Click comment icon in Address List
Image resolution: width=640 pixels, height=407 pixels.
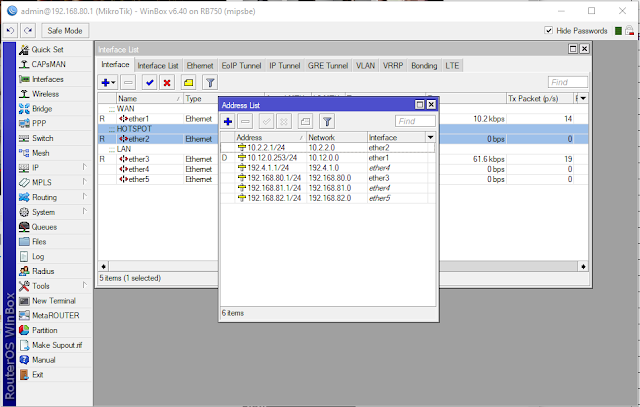[x=305, y=121]
